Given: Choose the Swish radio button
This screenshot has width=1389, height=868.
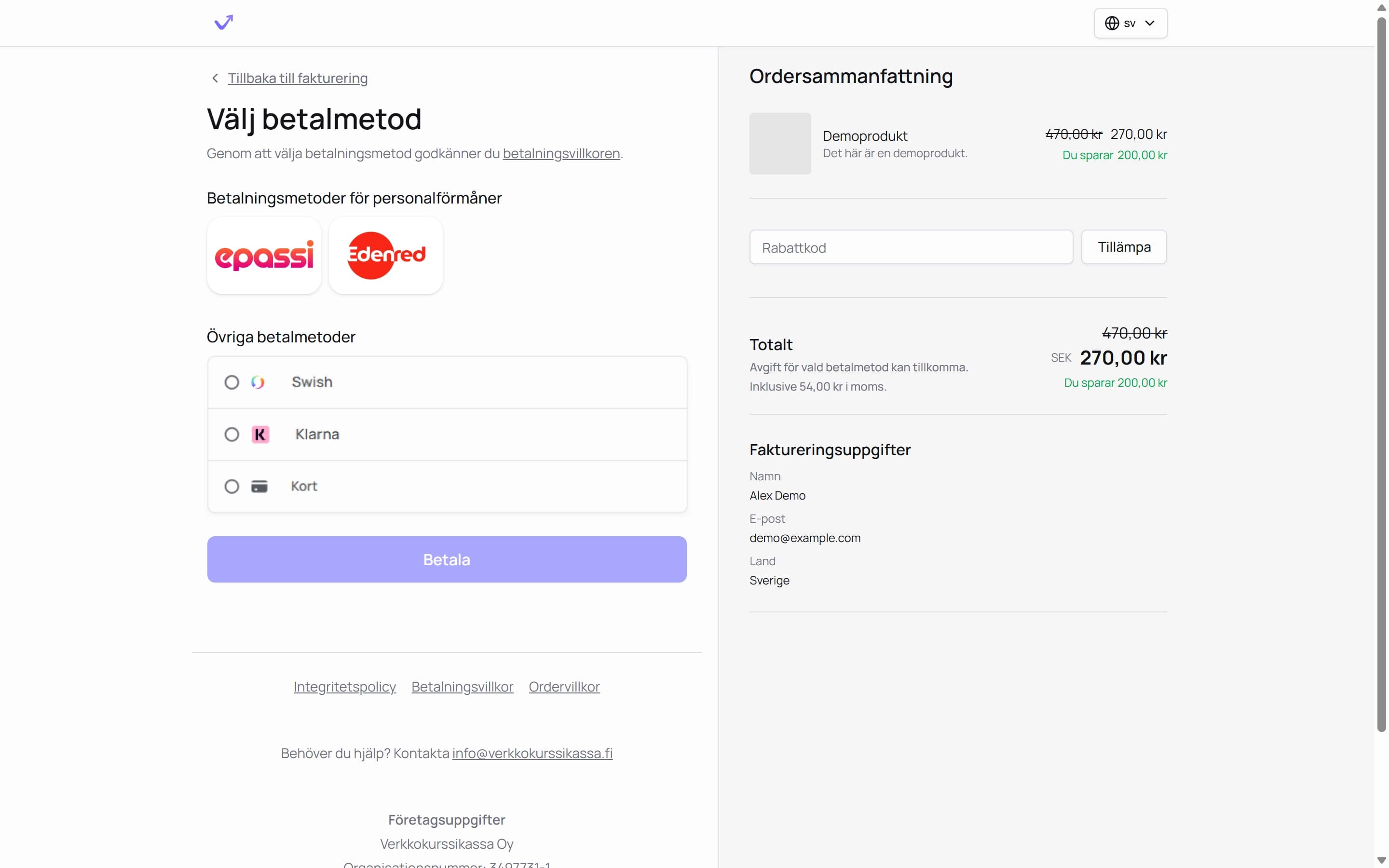Looking at the screenshot, I should [x=231, y=382].
